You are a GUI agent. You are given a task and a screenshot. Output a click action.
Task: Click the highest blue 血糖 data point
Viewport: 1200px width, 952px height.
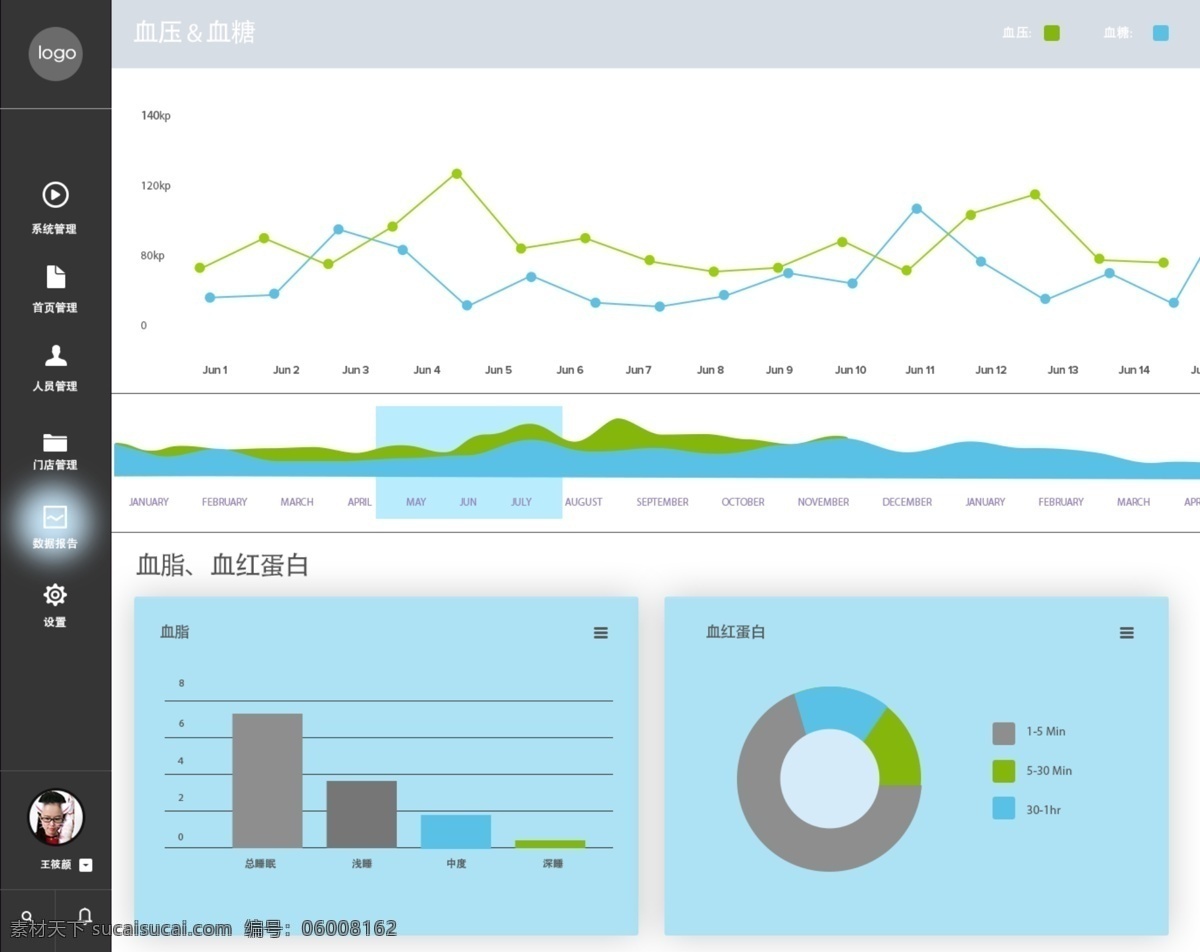[917, 209]
